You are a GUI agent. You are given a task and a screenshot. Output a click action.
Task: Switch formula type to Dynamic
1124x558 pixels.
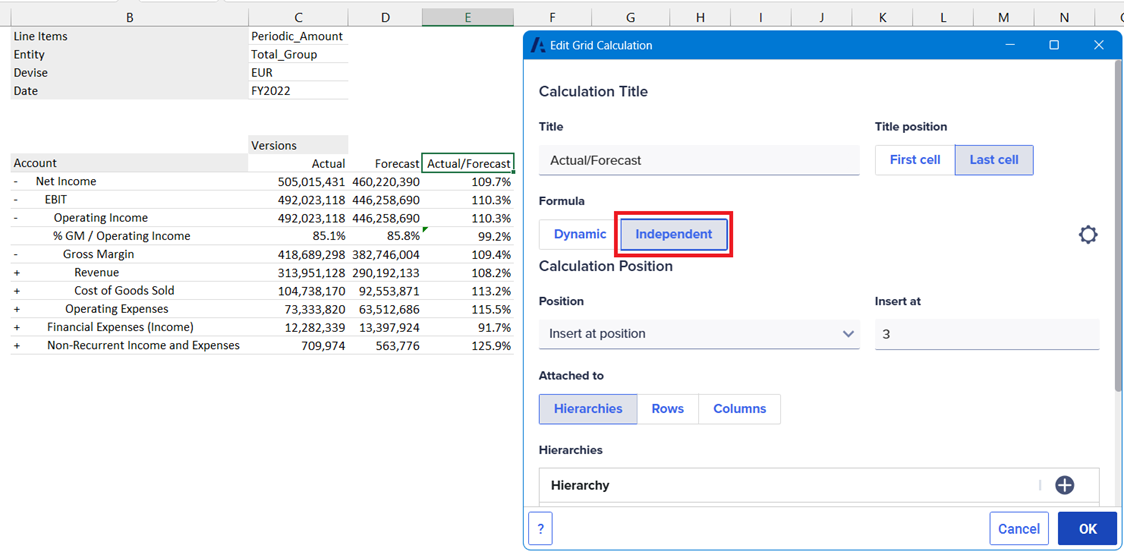click(579, 234)
